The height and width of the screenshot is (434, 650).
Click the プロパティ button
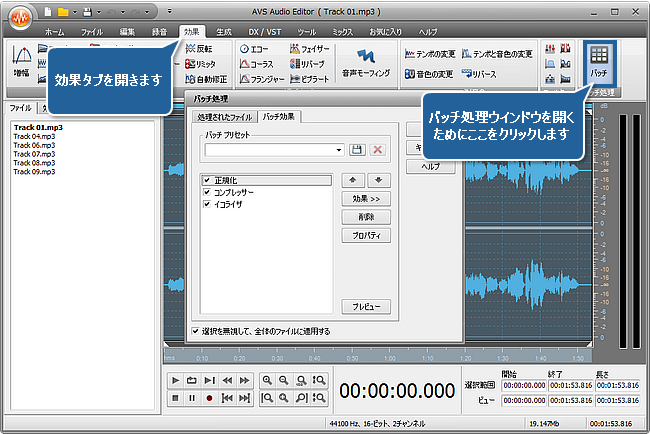[365, 234]
